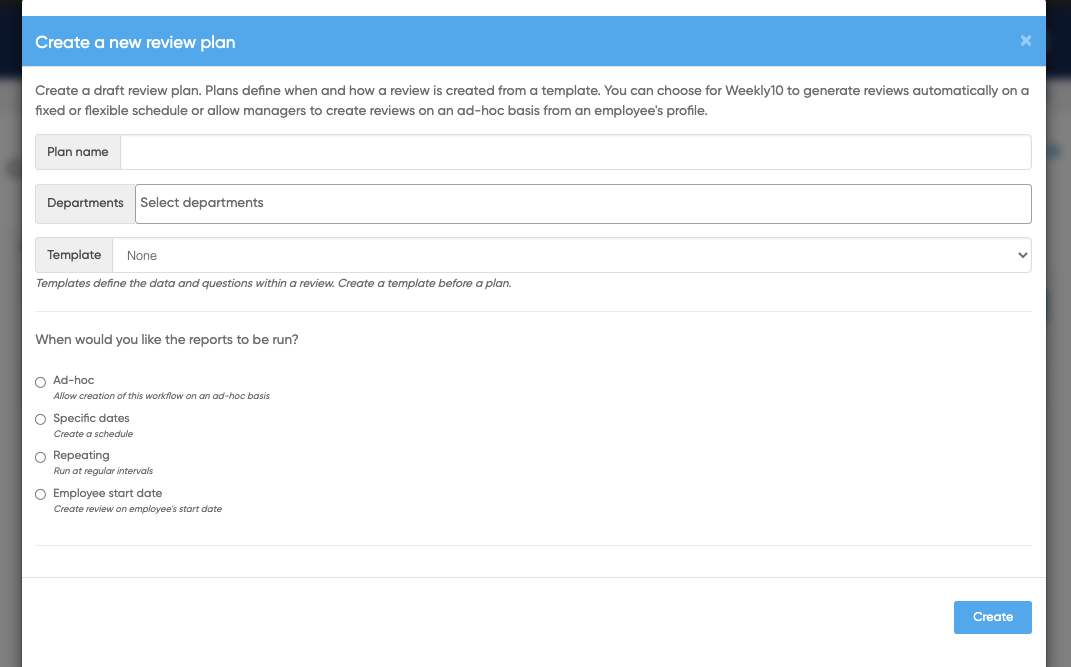This screenshot has width=1071, height=667.
Task: Click the 'Templates define the data' help text
Action: [273, 283]
